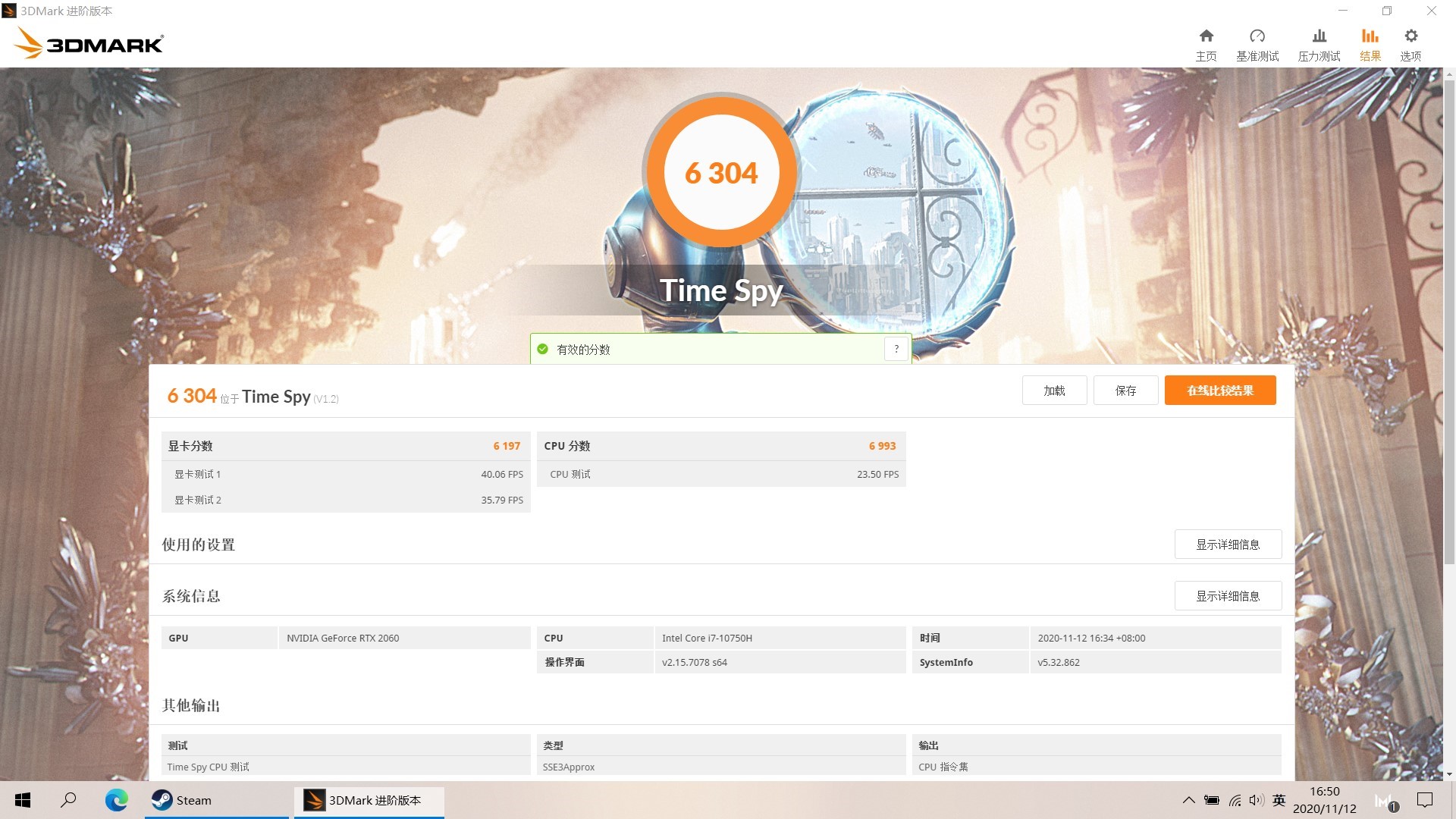Click the 加载 load button
This screenshot has height=819, width=1456.
[1054, 391]
